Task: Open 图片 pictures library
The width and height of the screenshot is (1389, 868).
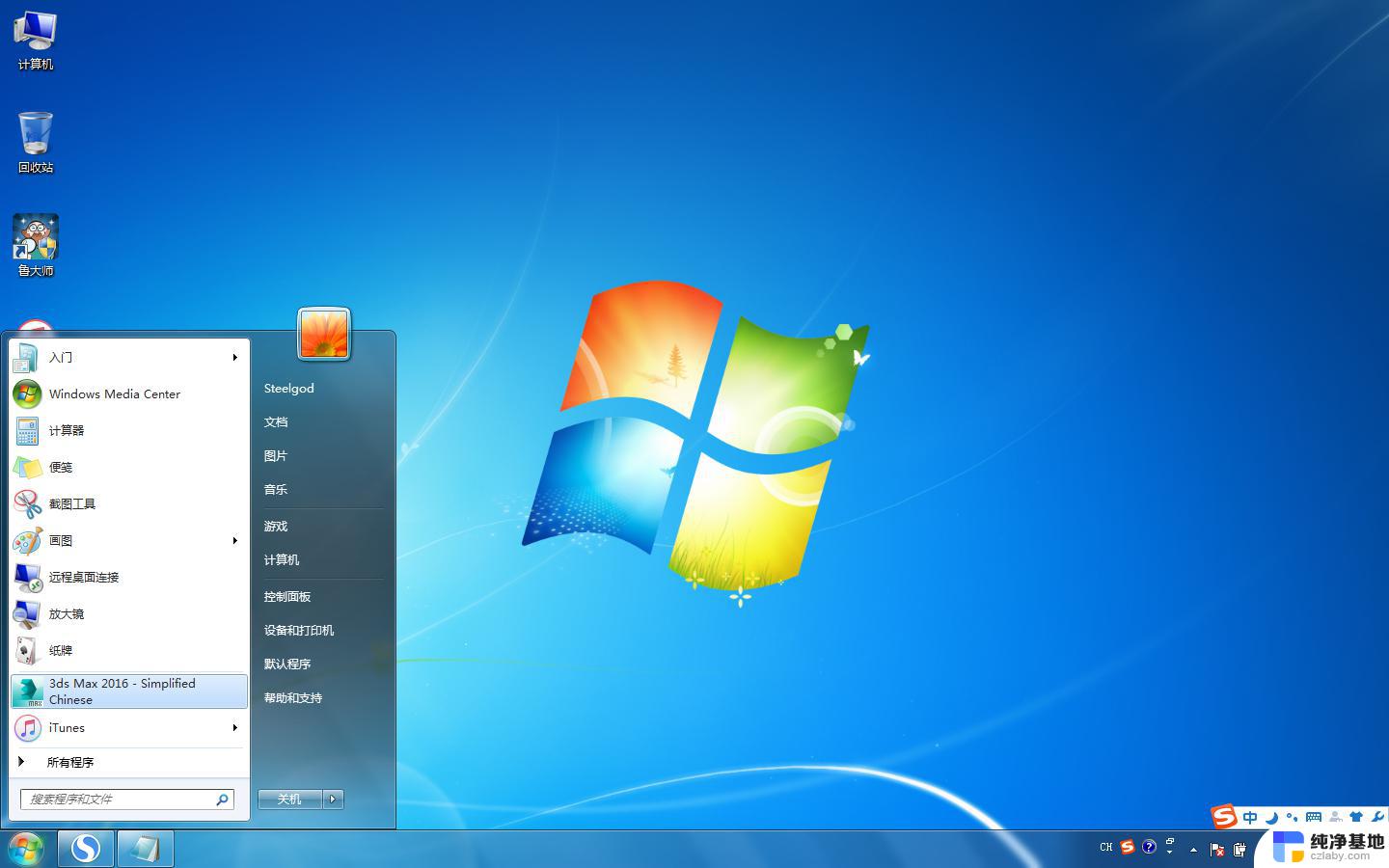Action: 323,455
